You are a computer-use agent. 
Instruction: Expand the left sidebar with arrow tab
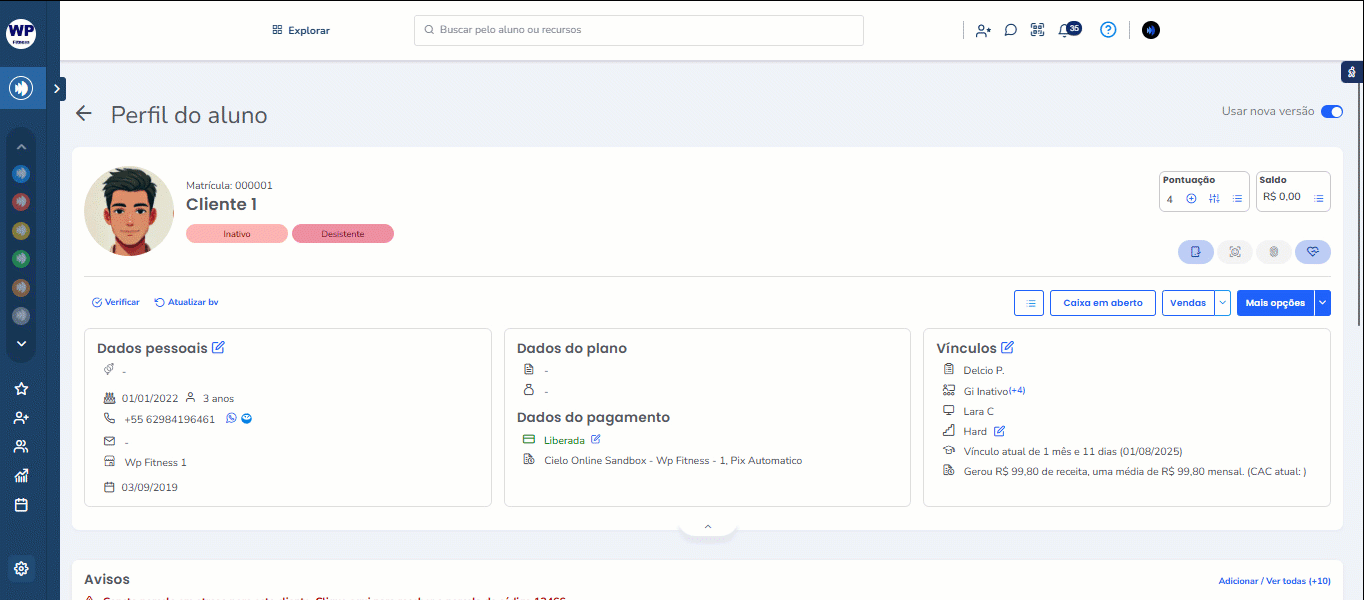(57, 89)
